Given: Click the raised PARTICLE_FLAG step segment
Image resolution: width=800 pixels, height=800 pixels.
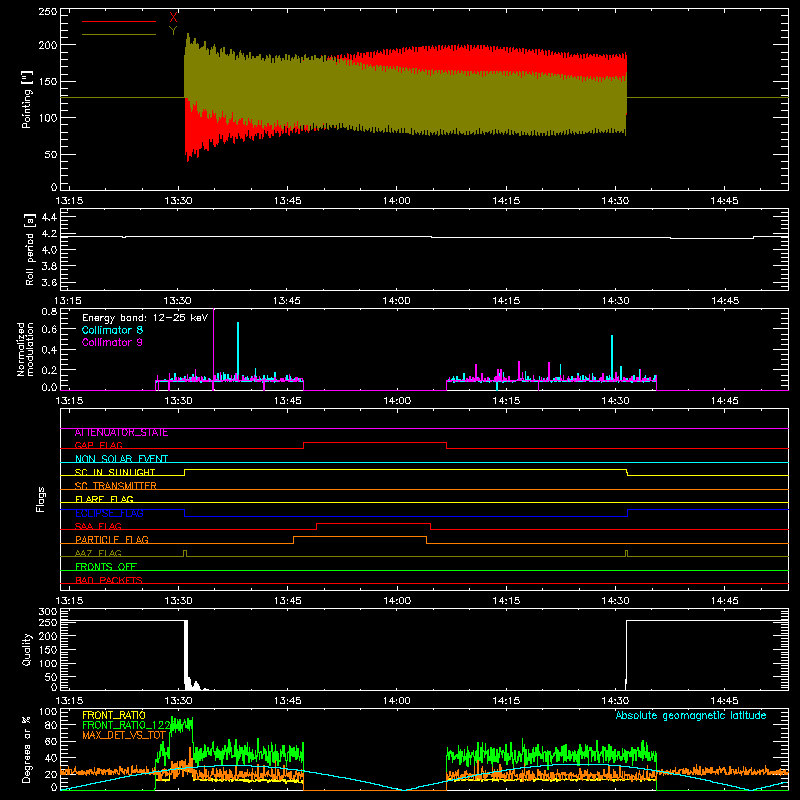Looking at the screenshot, I should [x=360, y=537].
